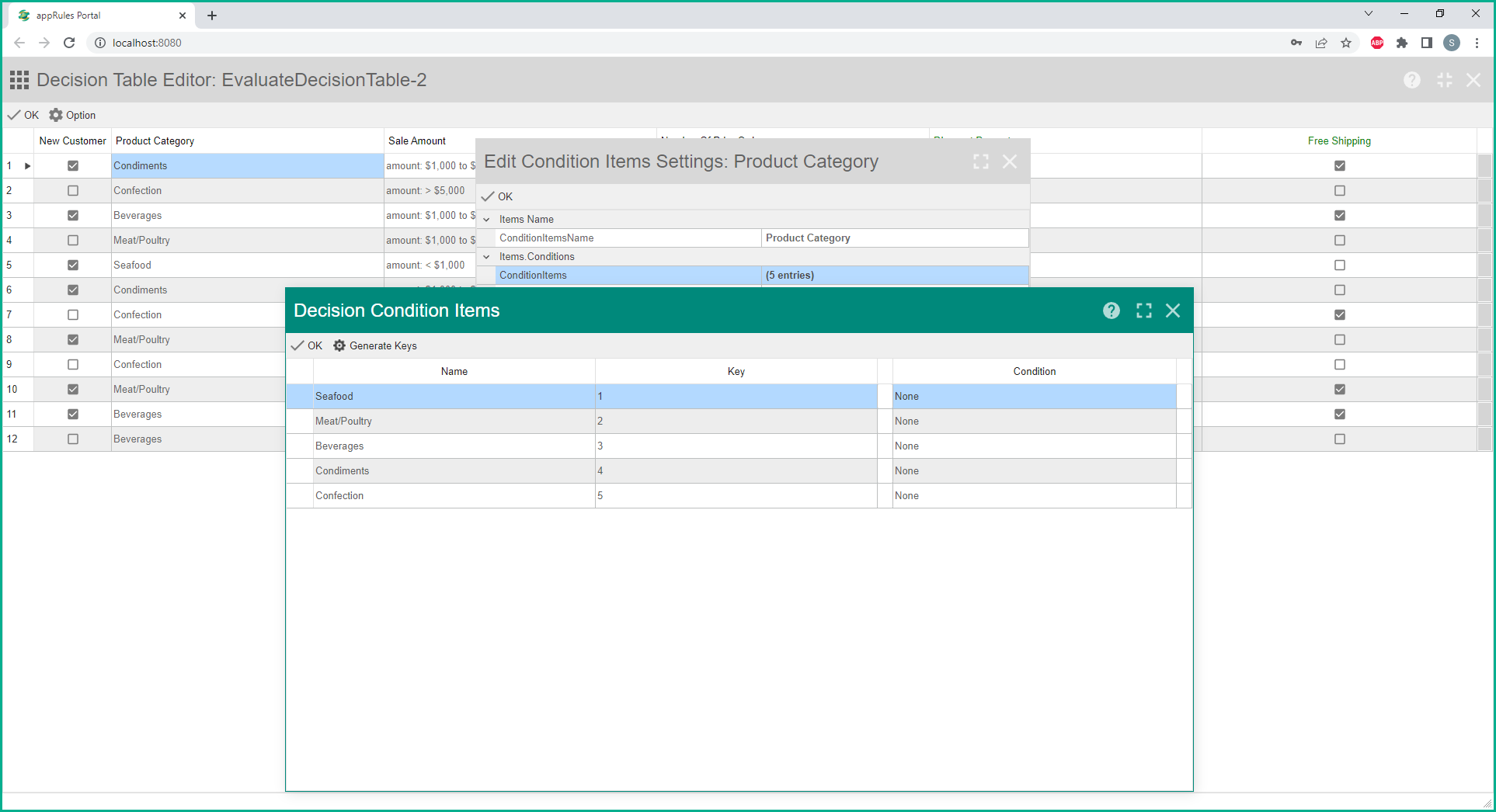
Task: Edit the Product Category name value field
Action: [895, 238]
